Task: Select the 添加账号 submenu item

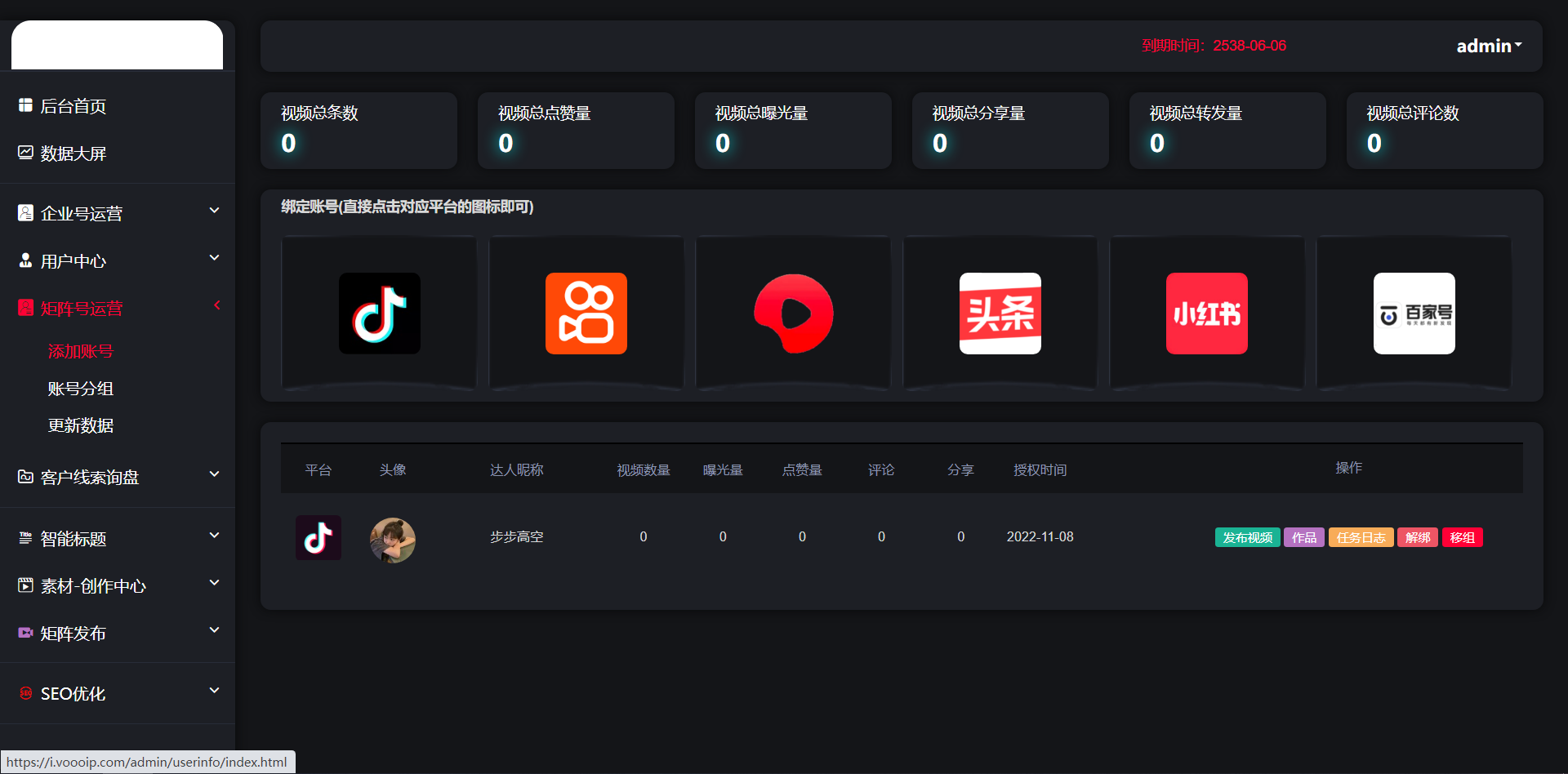Action: tap(81, 351)
